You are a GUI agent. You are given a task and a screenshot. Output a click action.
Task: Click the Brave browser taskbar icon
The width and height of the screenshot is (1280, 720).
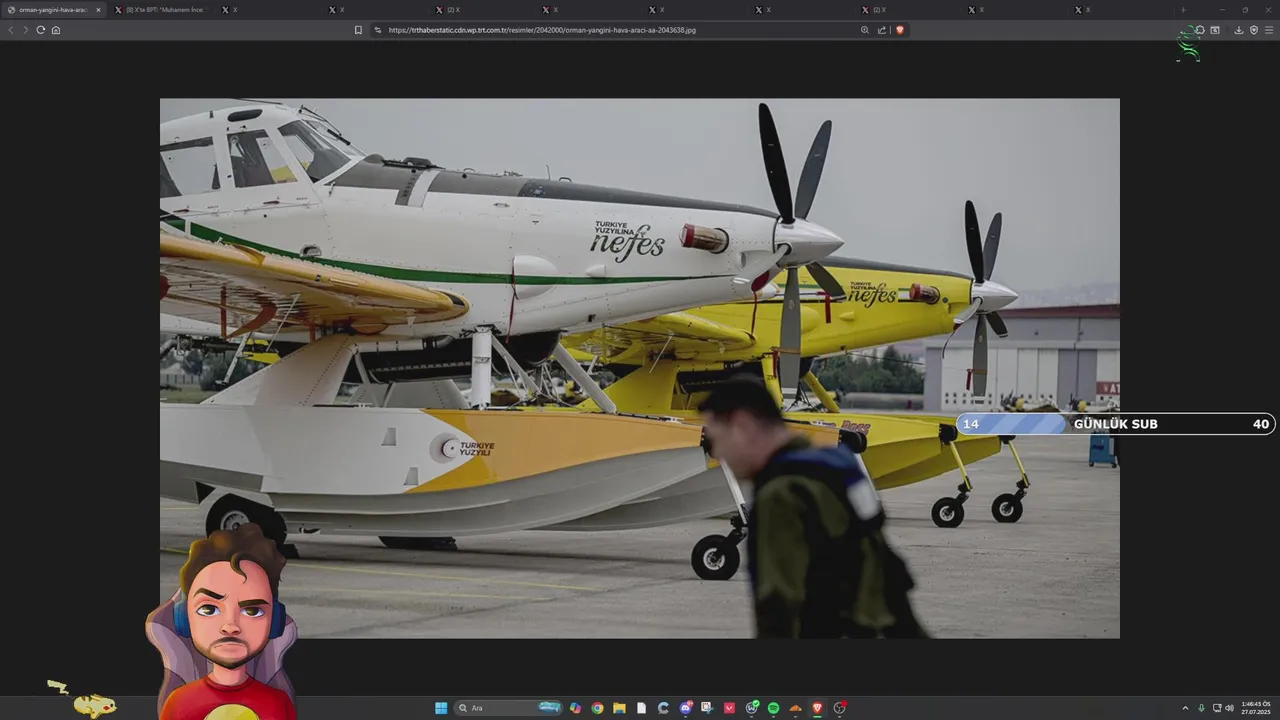818,708
